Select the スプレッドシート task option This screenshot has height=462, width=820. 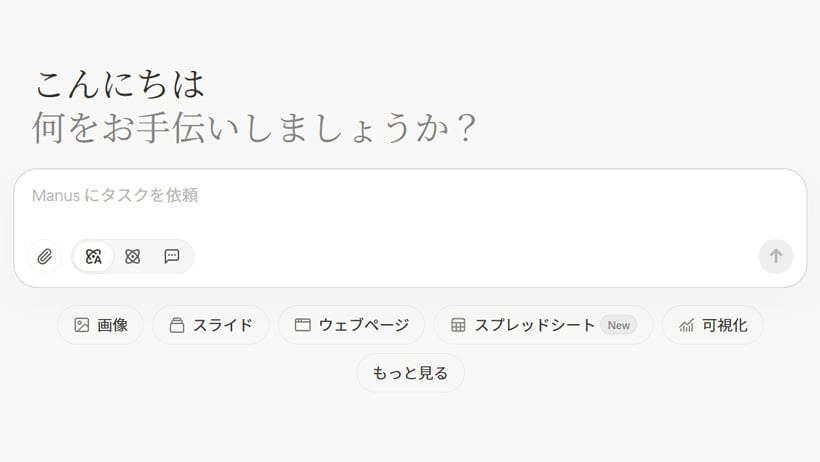(534, 325)
